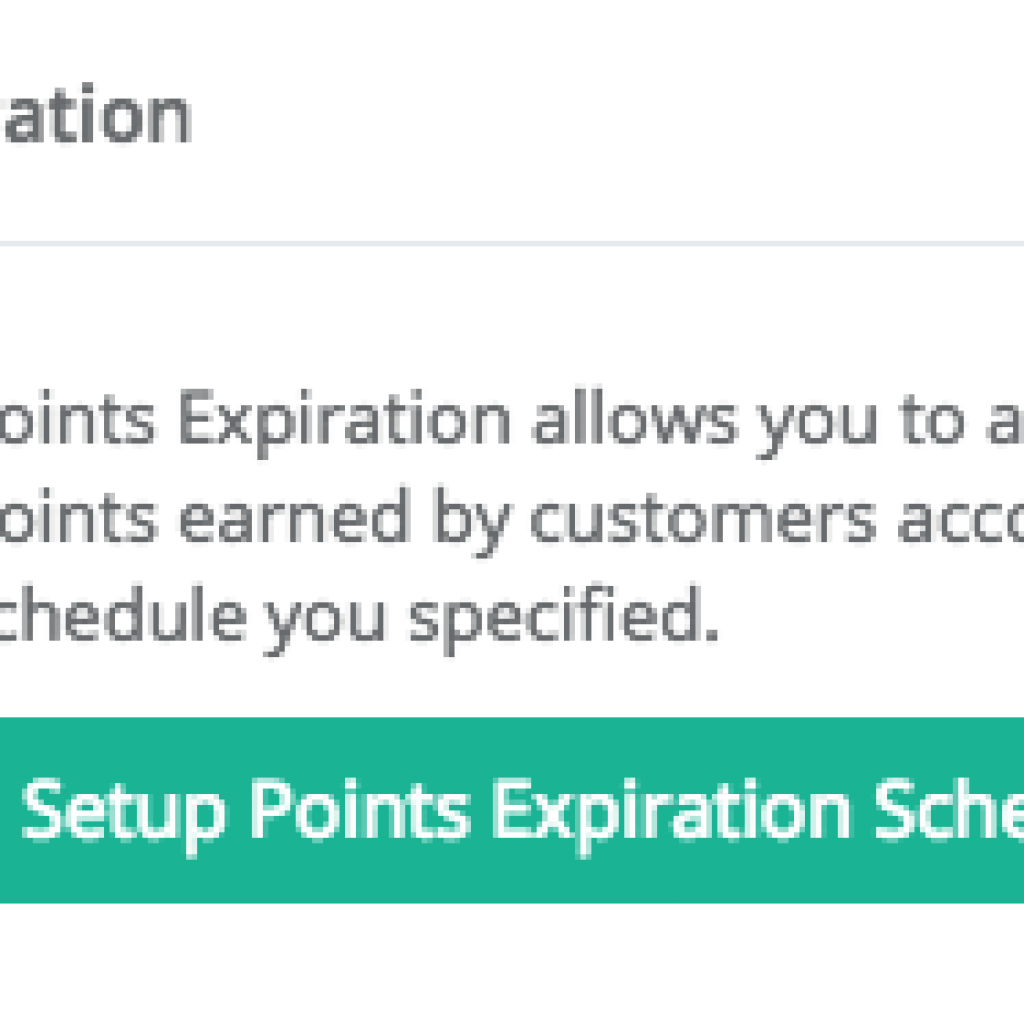Click the text 'Points Expiration allows you to'

click(x=400, y=420)
